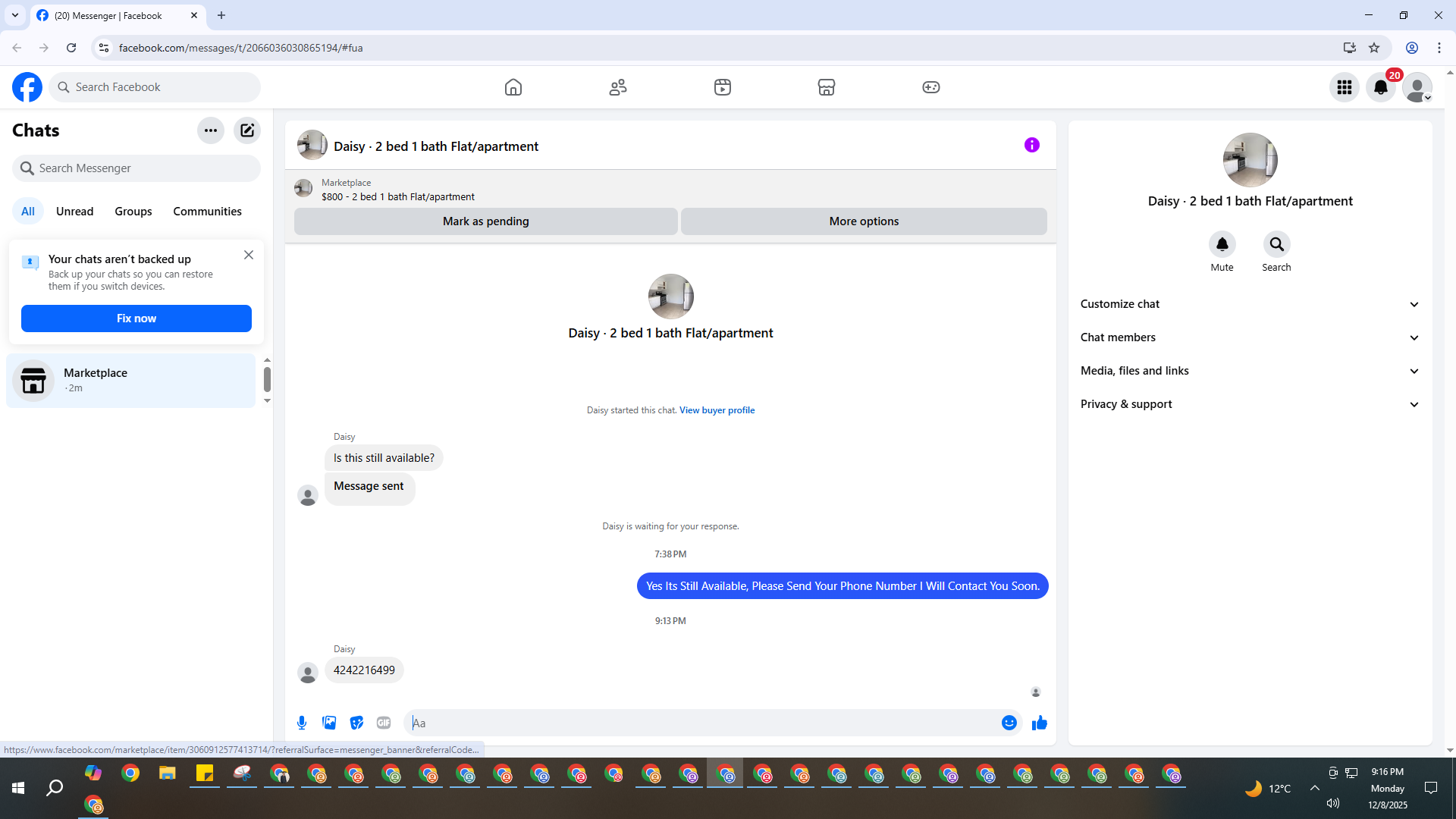This screenshot has height=819, width=1456.
Task: Focus the Search Messenger field
Action: (x=136, y=168)
